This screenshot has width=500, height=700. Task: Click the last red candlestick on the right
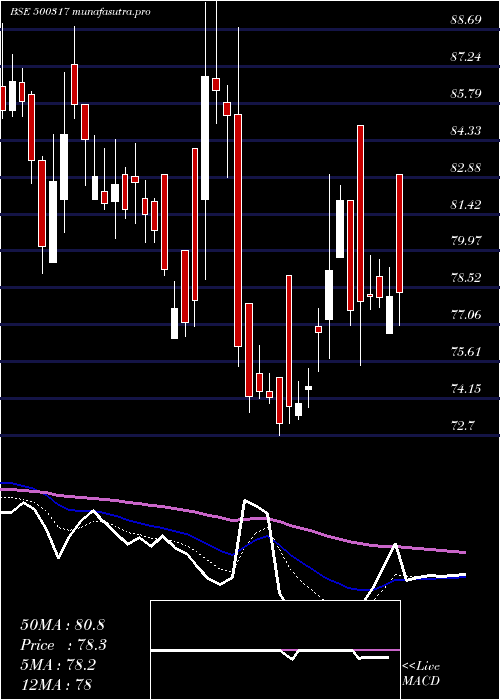tap(400, 233)
